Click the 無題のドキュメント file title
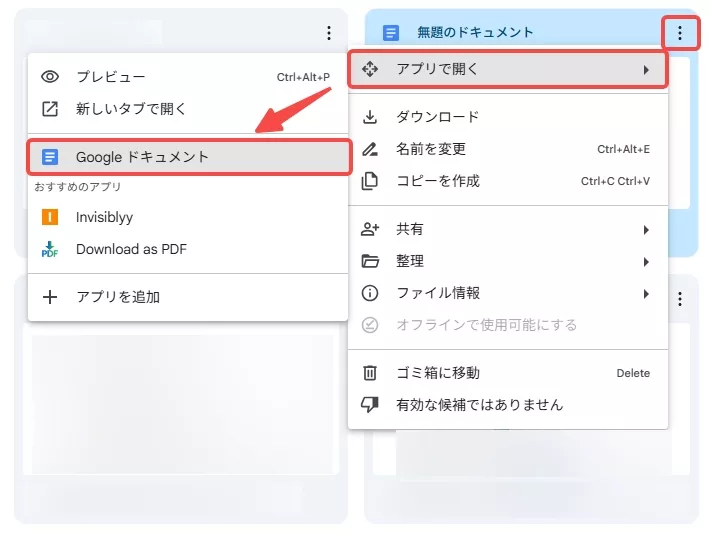709x535 pixels. tap(475, 33)
